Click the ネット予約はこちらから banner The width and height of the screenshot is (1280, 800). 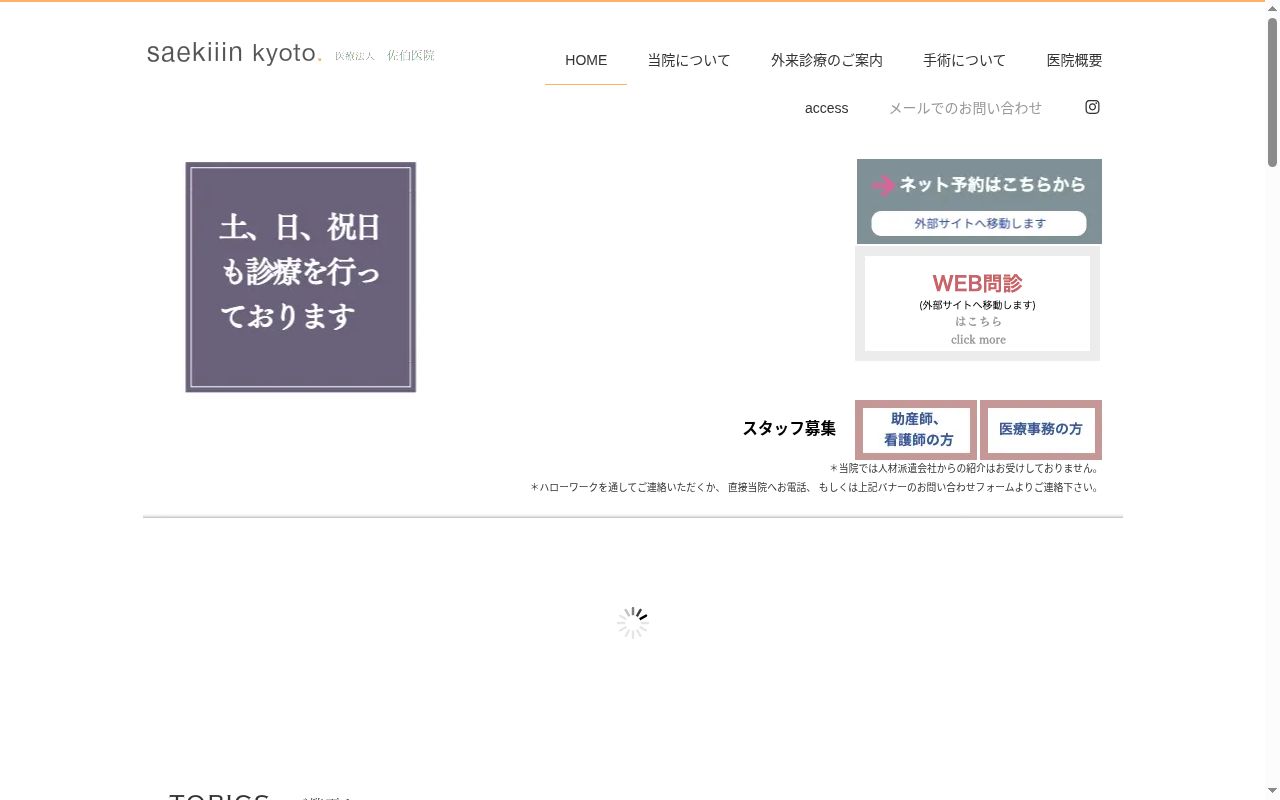[x=979, y=201]
